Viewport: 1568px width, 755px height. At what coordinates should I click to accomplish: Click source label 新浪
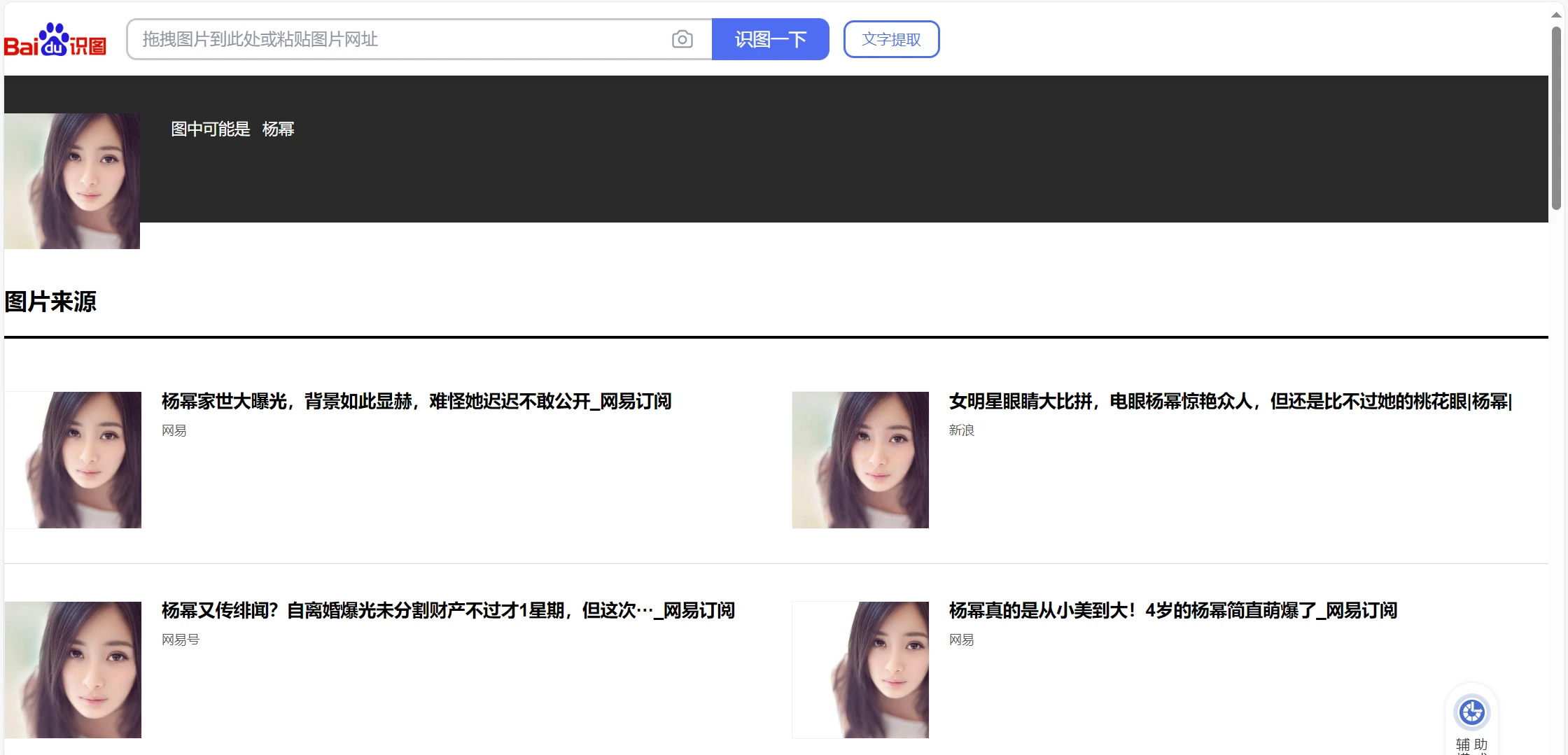962,430
